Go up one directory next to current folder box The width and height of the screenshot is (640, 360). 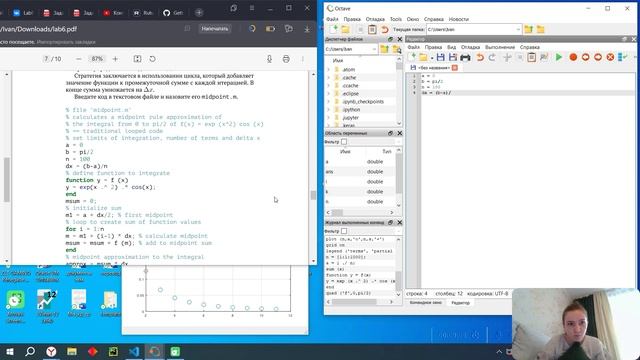tap(529, 29)
